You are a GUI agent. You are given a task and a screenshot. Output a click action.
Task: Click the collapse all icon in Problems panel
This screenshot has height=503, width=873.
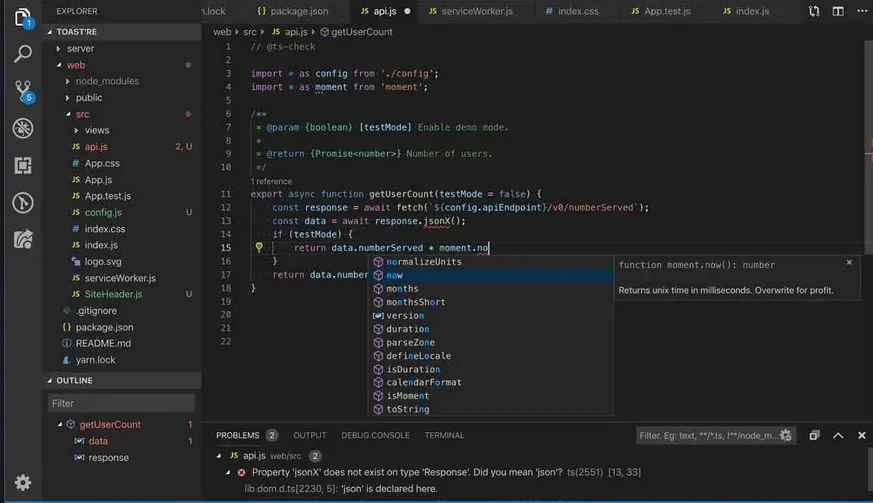814,435
